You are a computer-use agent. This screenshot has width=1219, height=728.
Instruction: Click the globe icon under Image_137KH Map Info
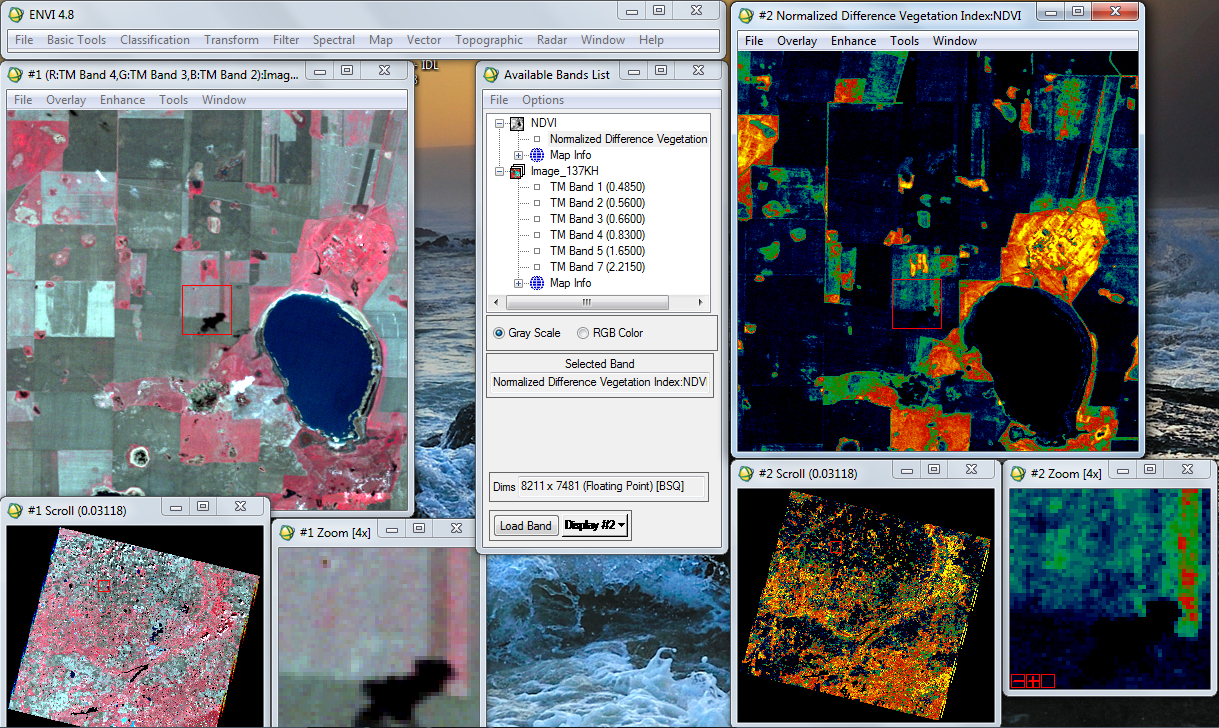[x=537, y=283]
